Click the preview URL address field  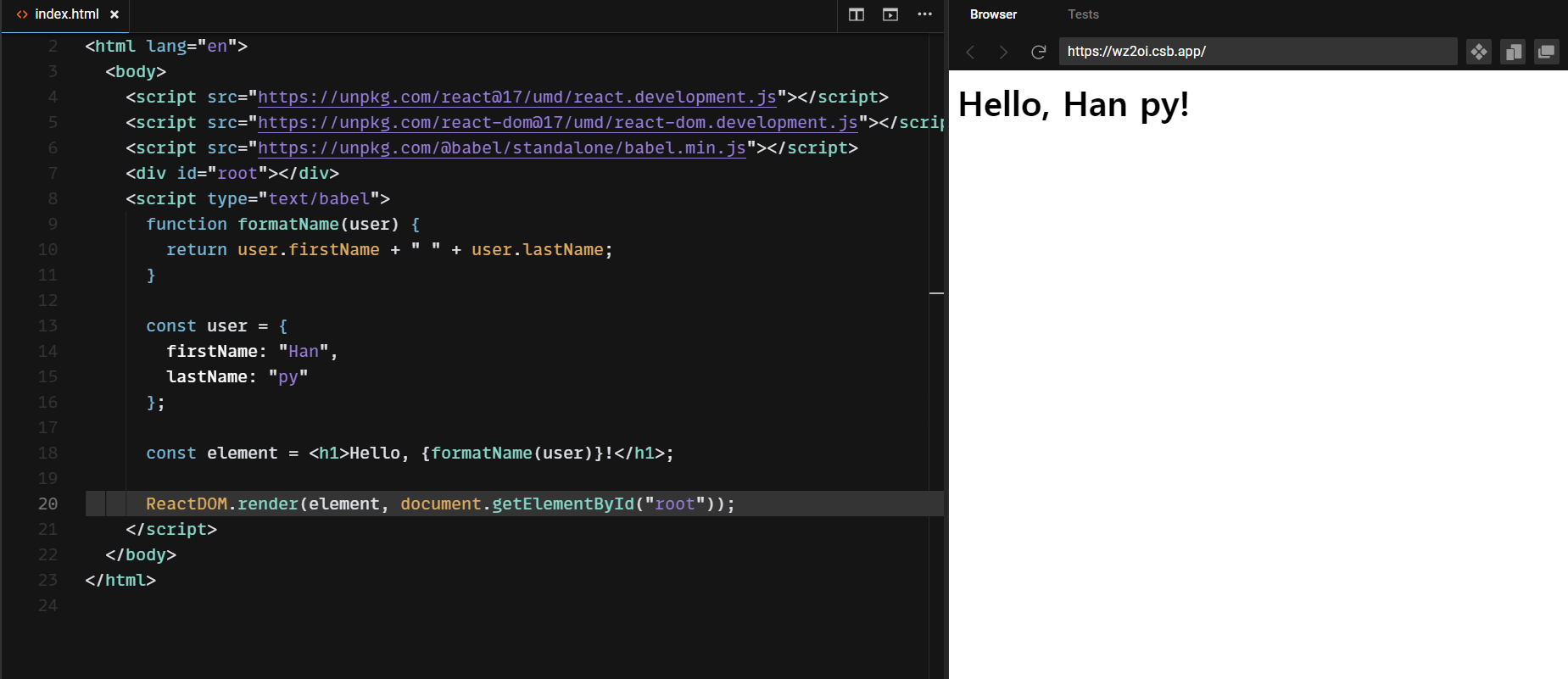point(1258,51)
